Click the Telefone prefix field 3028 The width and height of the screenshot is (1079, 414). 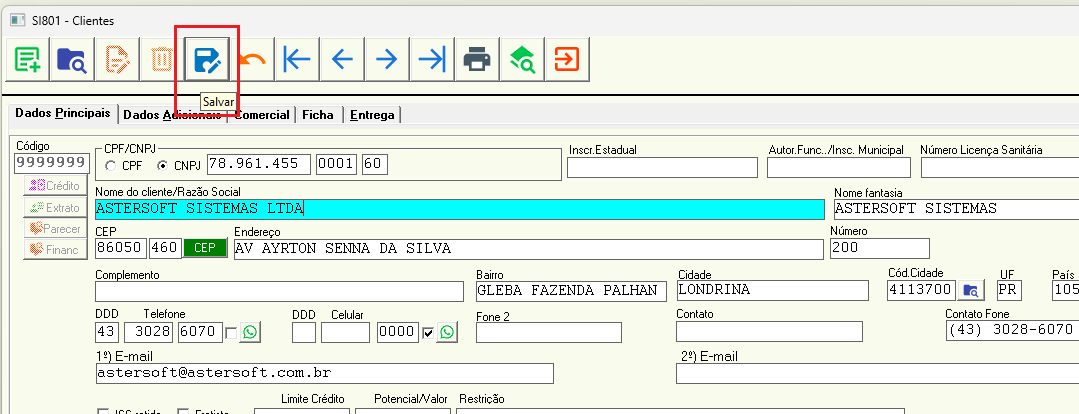pyautogui.click(x=149, y=332)
